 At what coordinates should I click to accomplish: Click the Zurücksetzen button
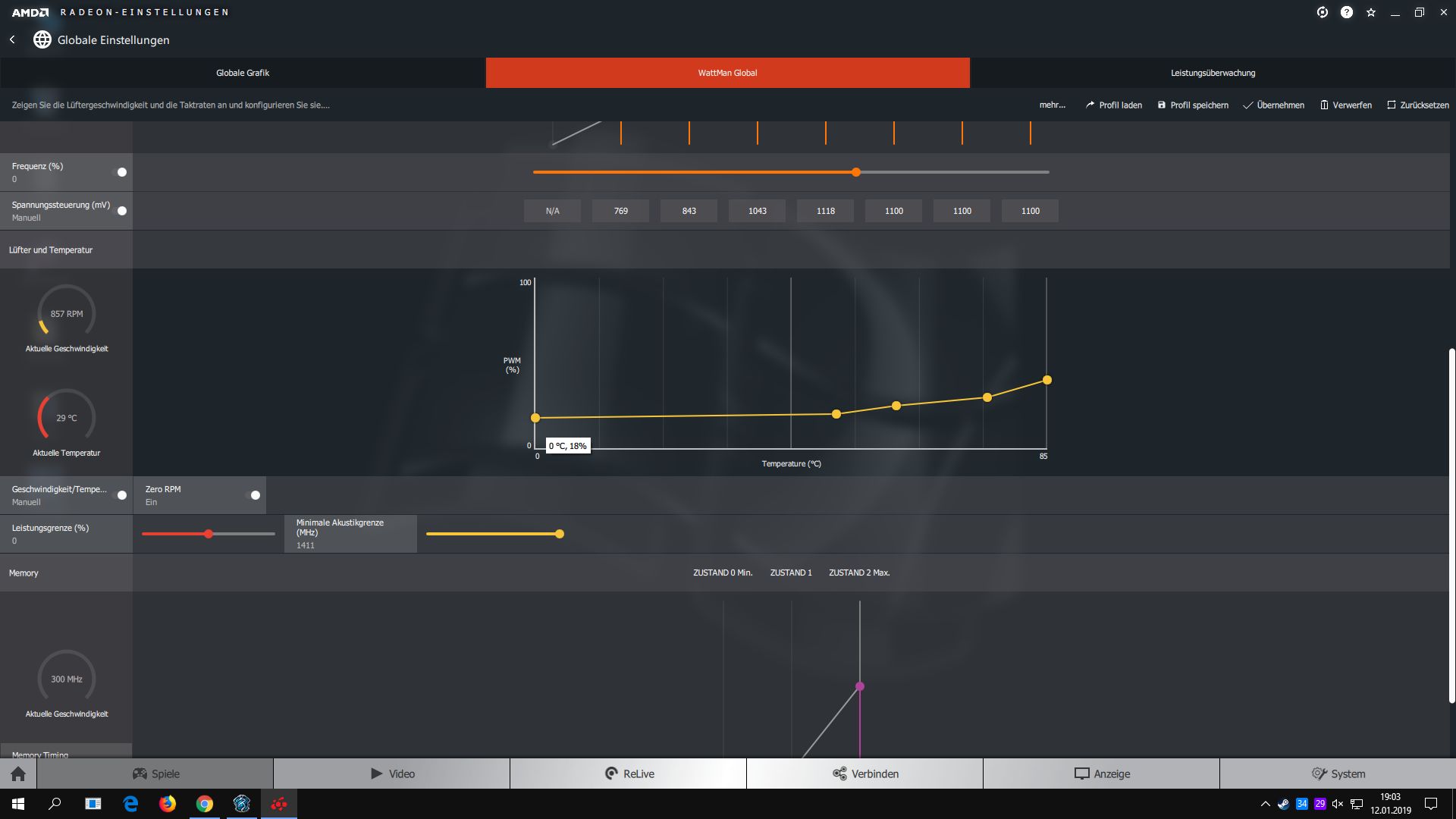pyautogui.click(x=1417, y=105)
